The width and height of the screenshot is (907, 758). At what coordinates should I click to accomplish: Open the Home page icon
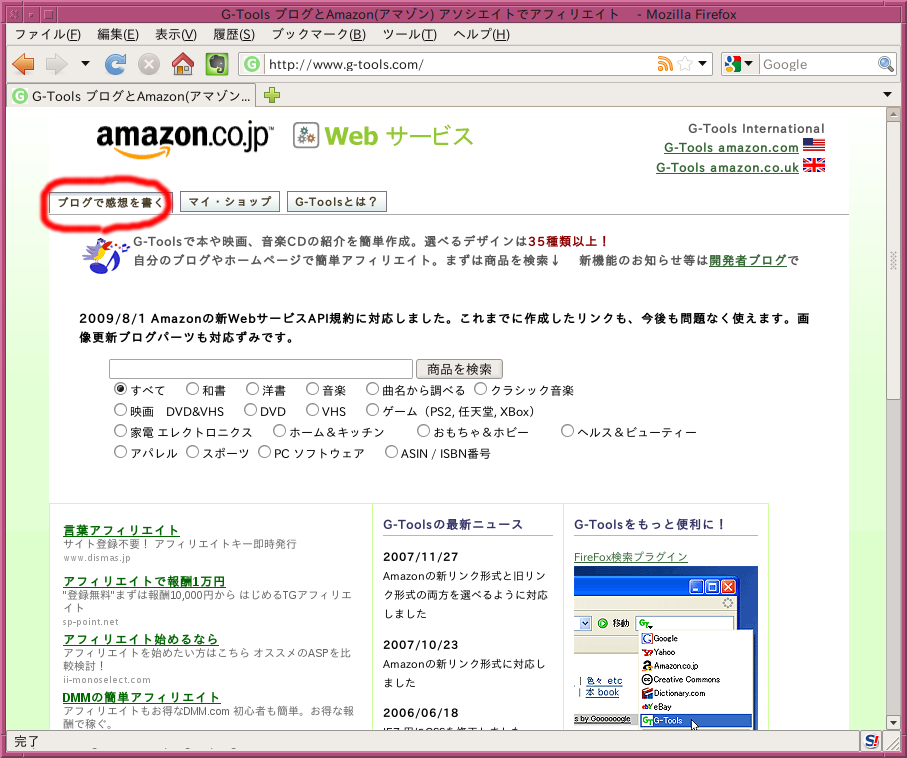point(183,64)
